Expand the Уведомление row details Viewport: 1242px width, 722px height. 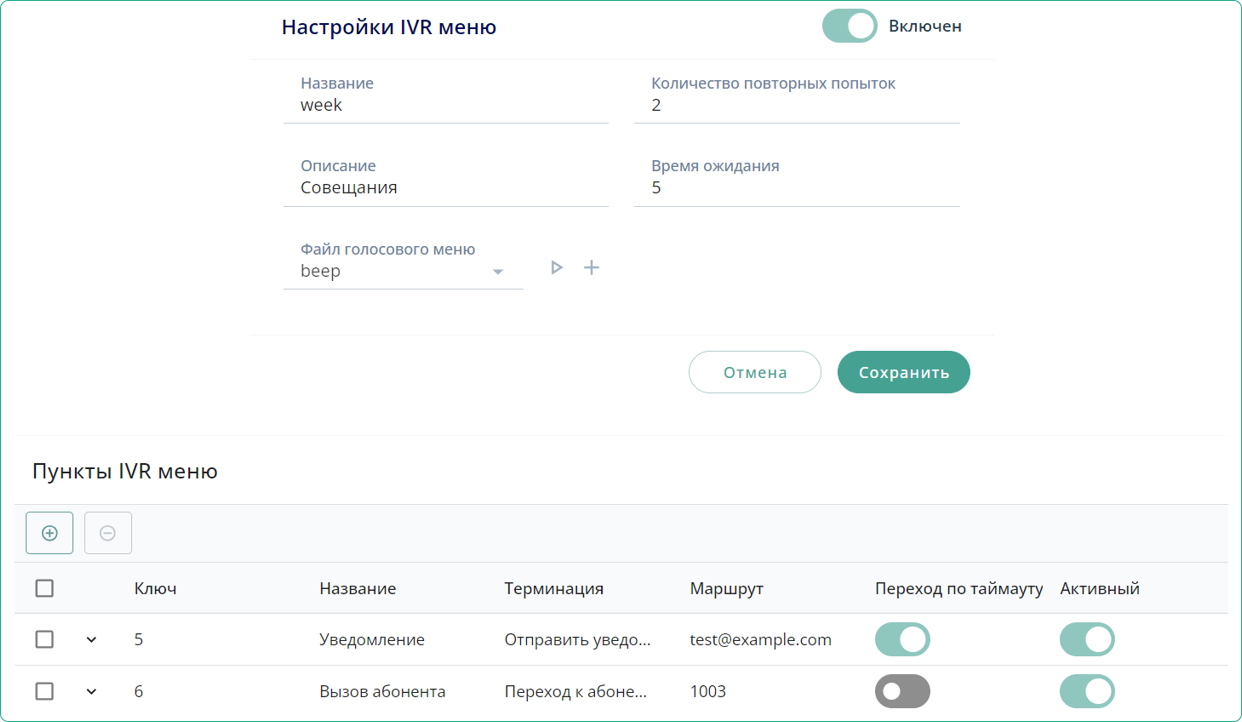[91, 640]
